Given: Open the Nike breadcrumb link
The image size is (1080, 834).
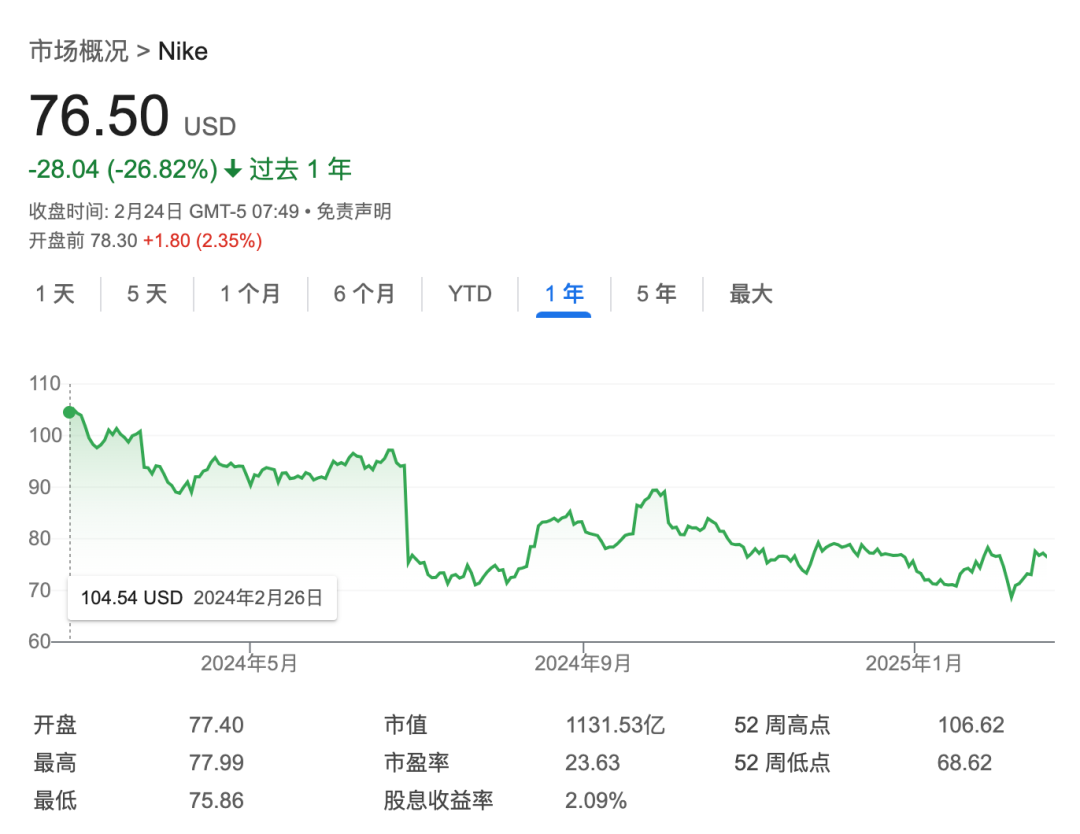Looking at the screenshot, I should coord(183,51).
